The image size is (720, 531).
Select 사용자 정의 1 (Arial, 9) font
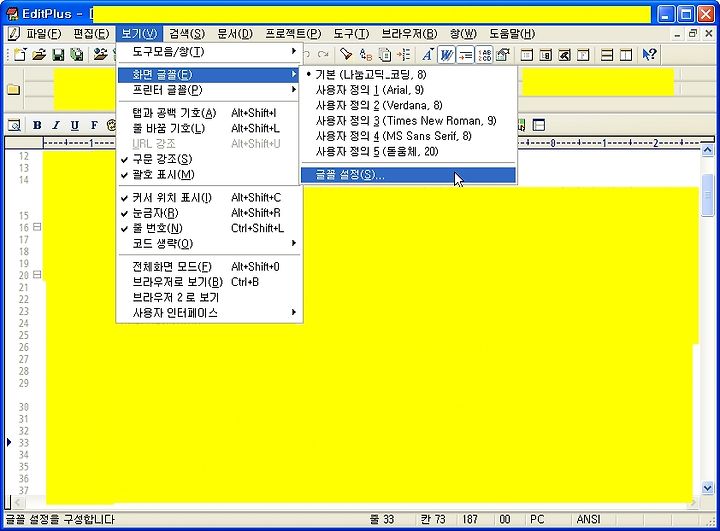tap(408, 90)
